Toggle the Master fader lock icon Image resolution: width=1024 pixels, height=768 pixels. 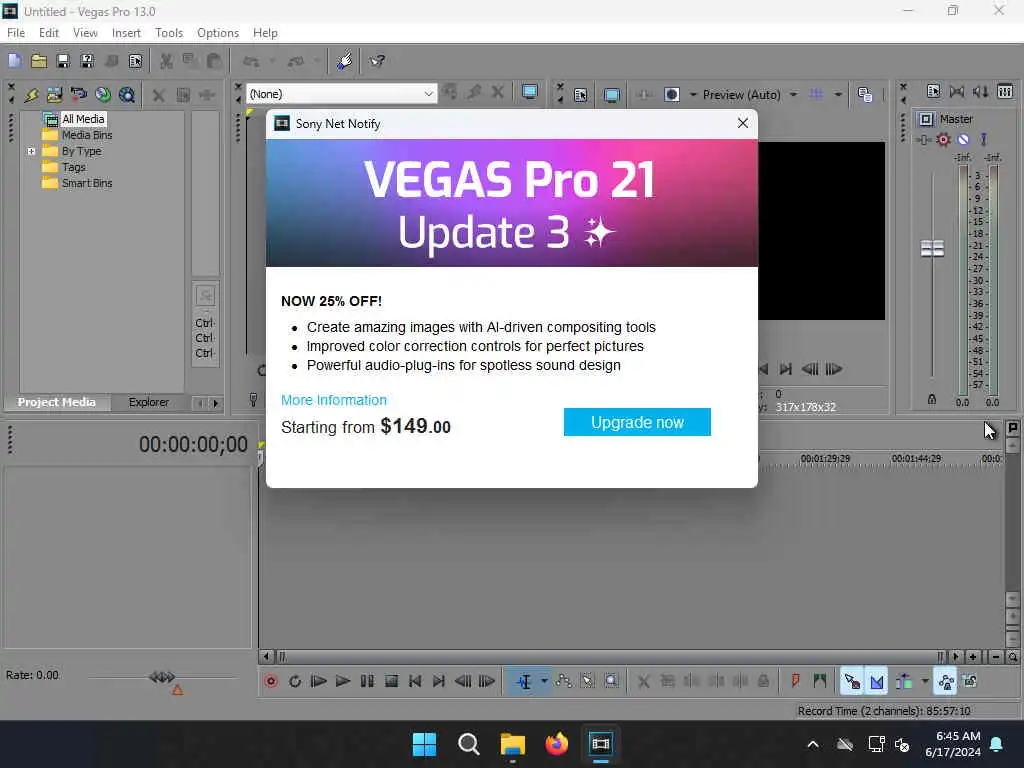coord(932,399)
